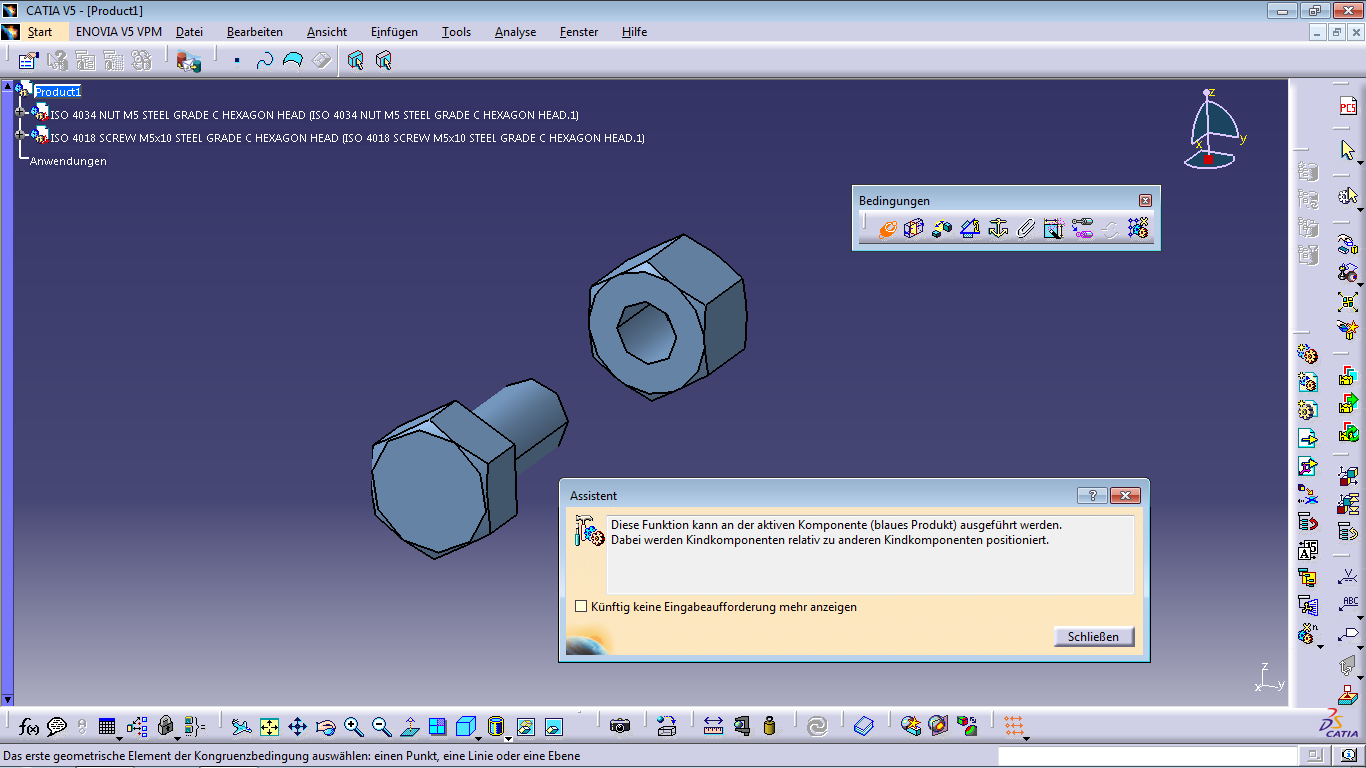Open the Quick View cube dropdown arrow
1366x768 pixels.
481,739
